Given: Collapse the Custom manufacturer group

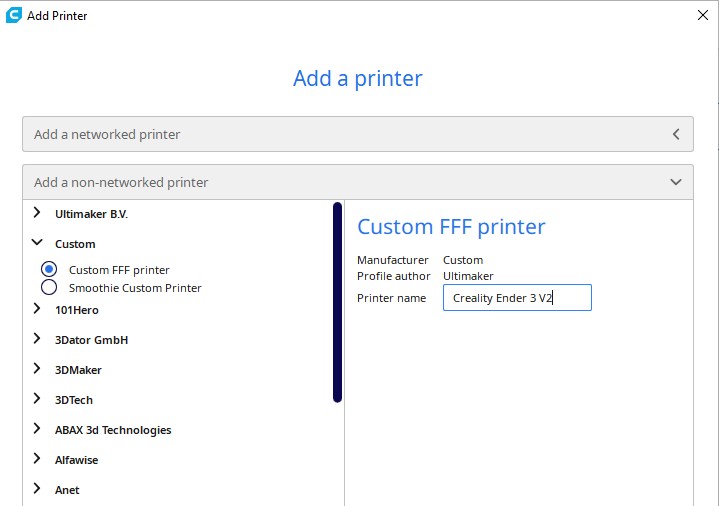Looking at the screenshot, I should [x=37, y=242].
